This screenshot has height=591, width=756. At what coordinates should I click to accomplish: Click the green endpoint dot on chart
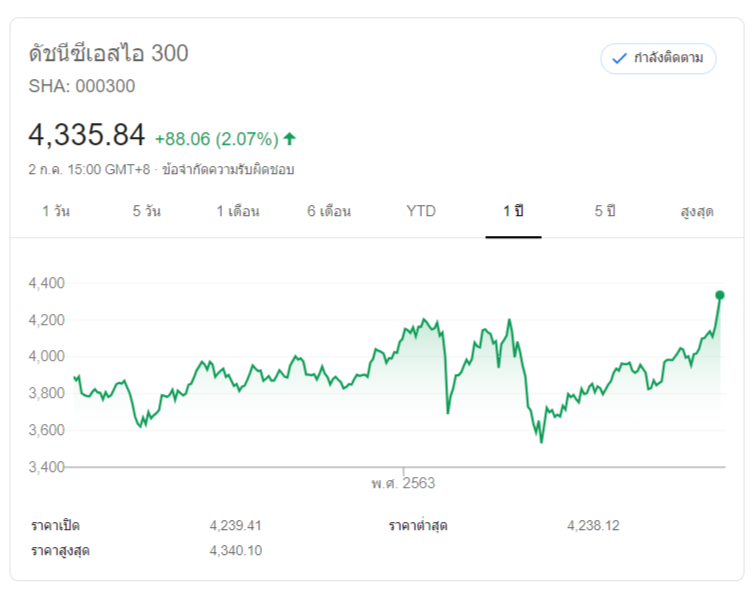pyautogui.click(x=720, y=295)
